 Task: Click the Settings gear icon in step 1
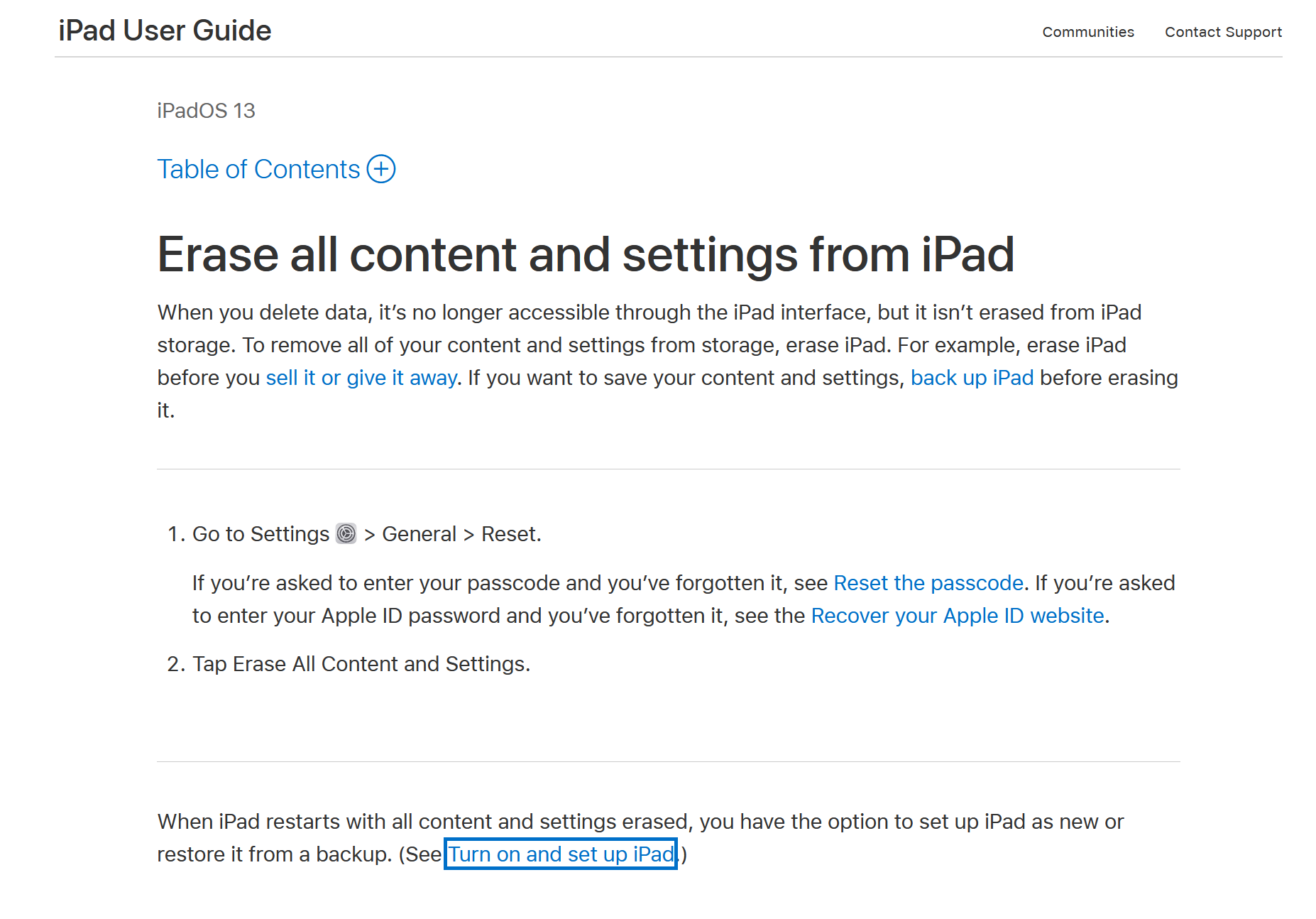[346, 533]
